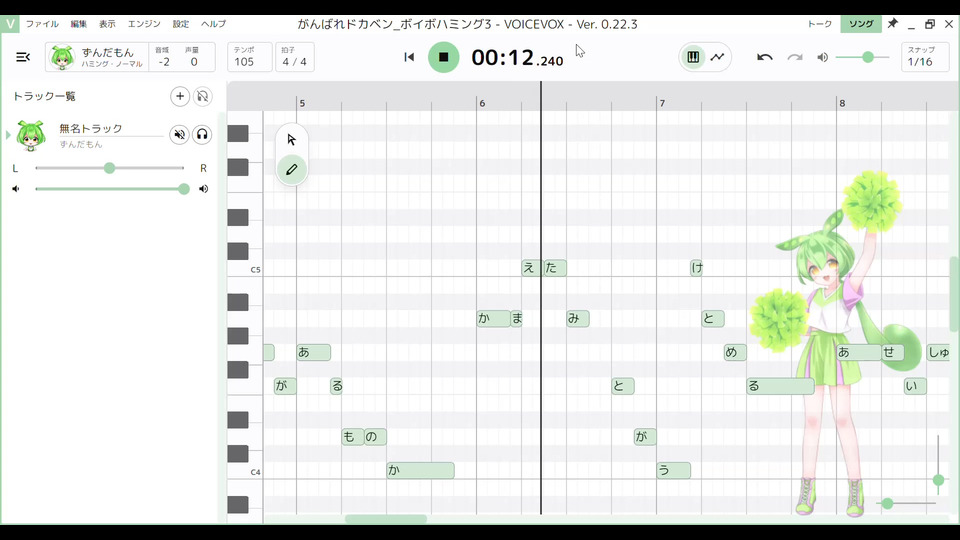
Task: Adjust the horizontal zoom slider
Action: [907, 503]
